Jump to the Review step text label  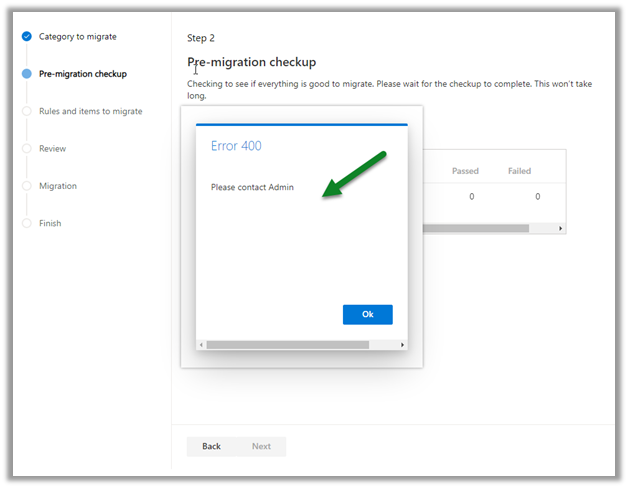52,149
